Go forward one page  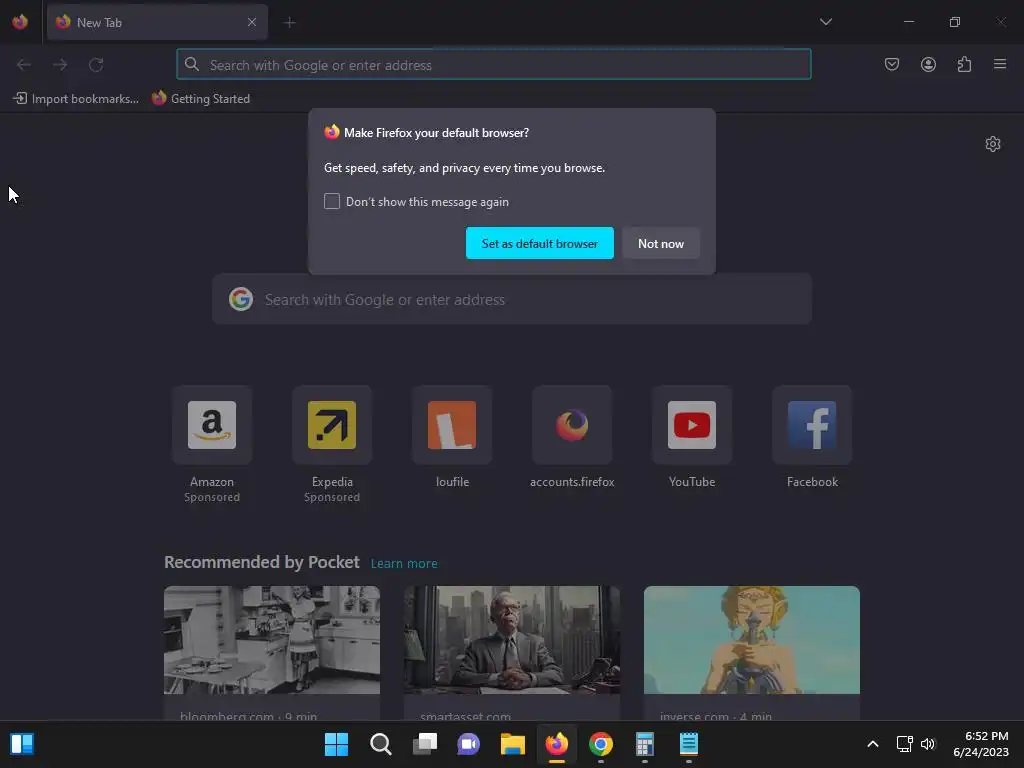pos(60,65)
